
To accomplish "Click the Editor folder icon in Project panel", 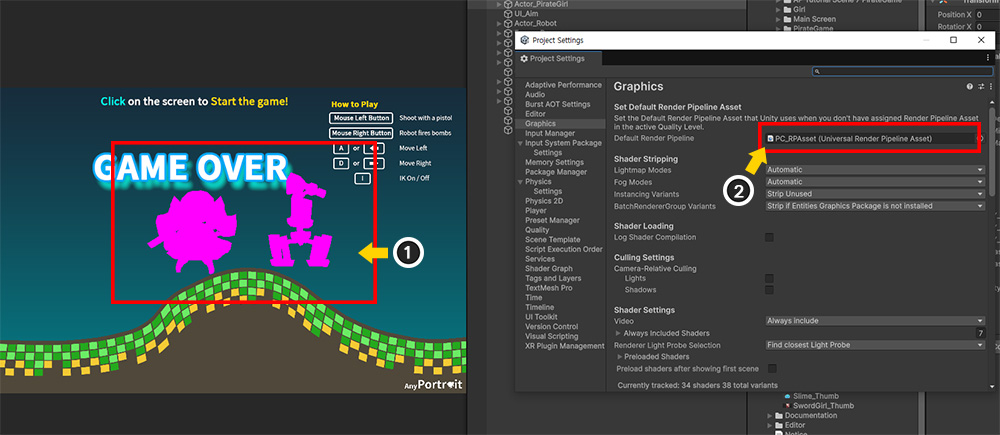I will [779, 425].
